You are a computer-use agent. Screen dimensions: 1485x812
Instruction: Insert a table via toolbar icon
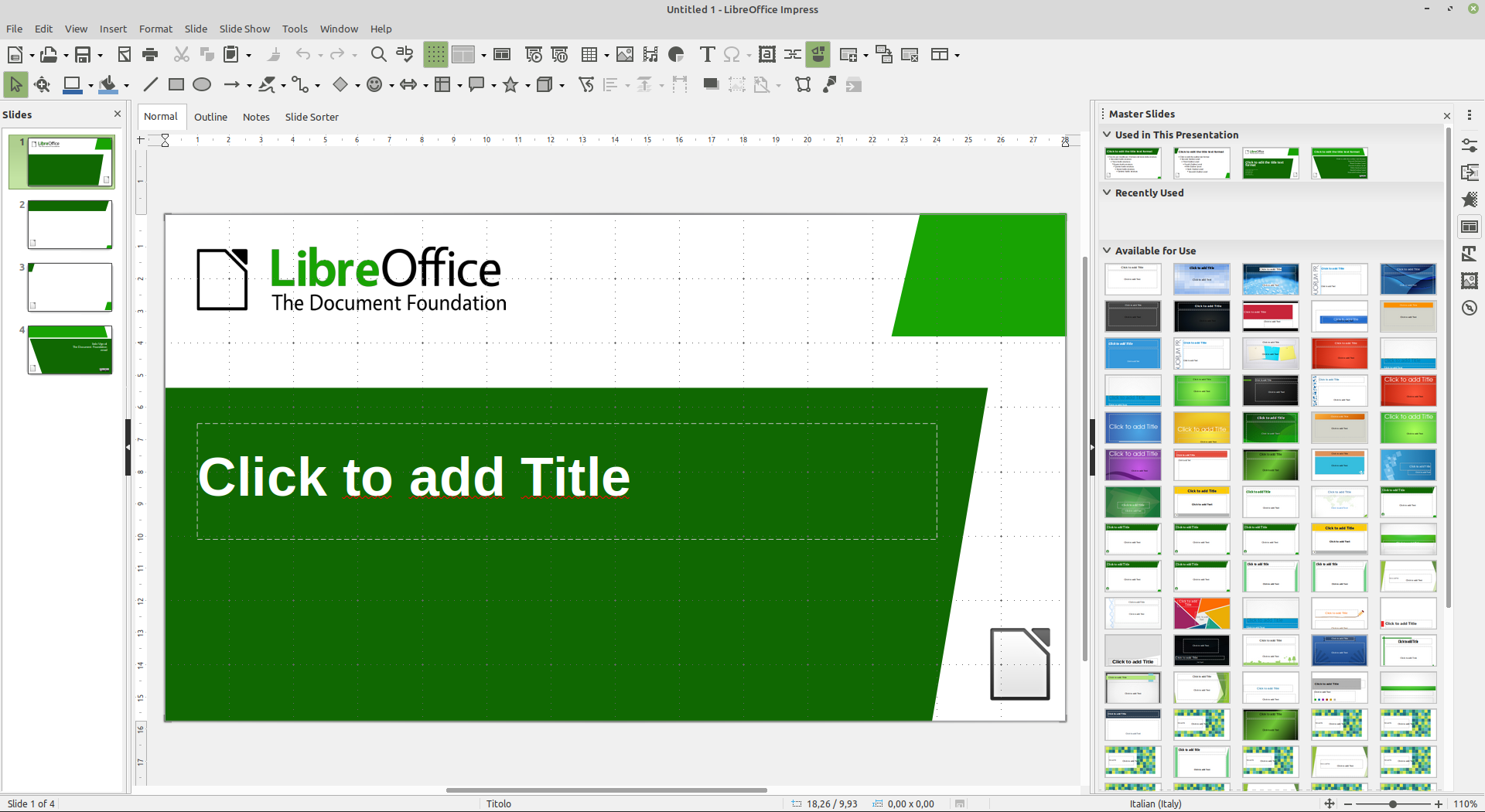pyautogui.click(x=589, y=55)
